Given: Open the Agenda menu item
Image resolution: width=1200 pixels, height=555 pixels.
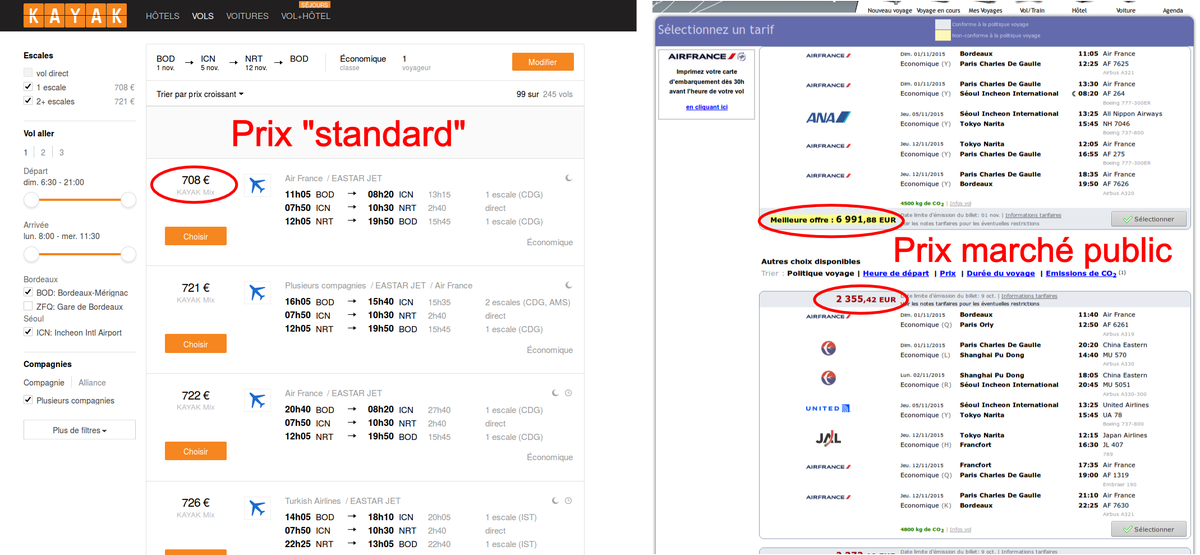Looking at the screenshot, I should pyautogui.click(x=1172, y=10).
